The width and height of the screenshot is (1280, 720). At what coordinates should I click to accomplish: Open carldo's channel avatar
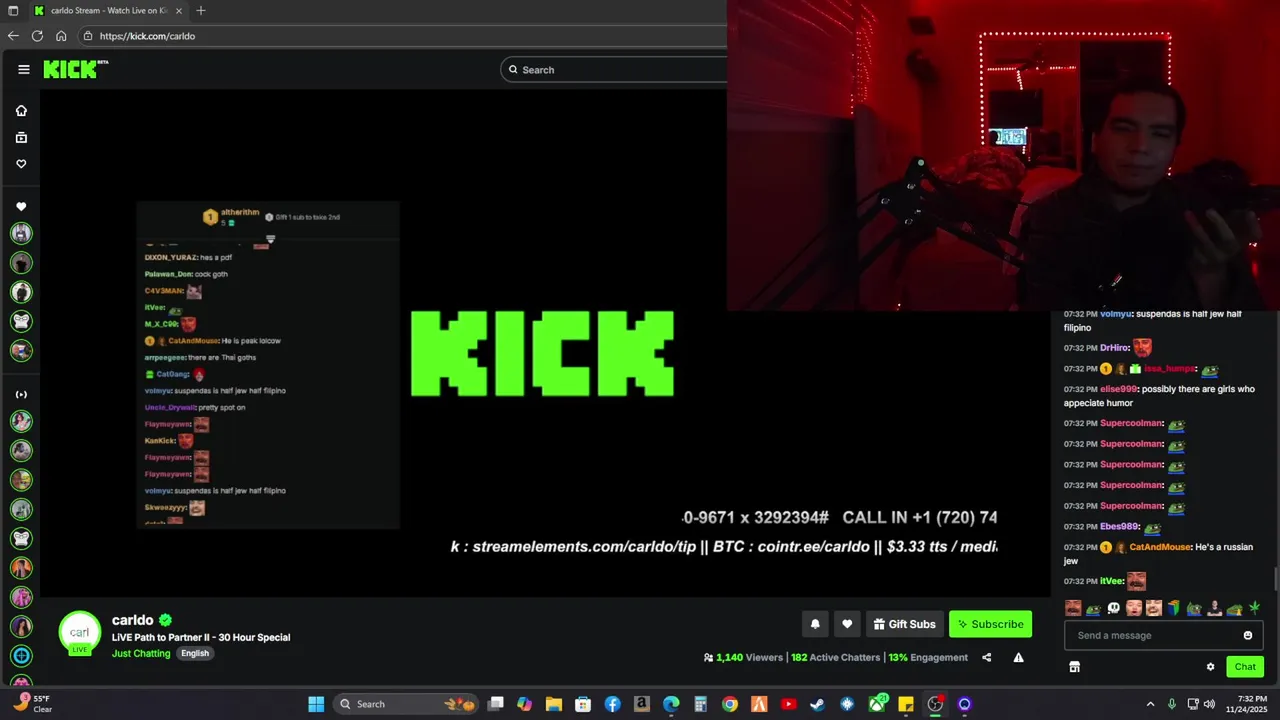pyautogui.click(x=80, y=632)
